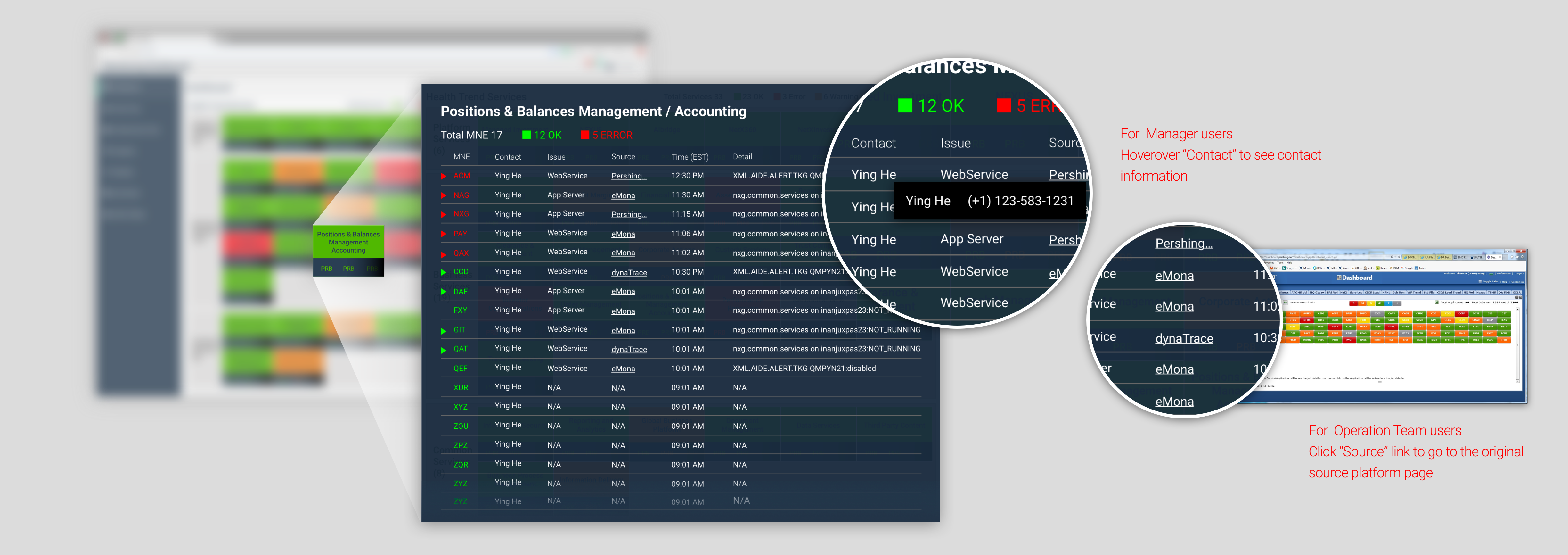Select the ACM mnemonic code
This screenshot has width=1568, height=555.
(x=461, y=176)
